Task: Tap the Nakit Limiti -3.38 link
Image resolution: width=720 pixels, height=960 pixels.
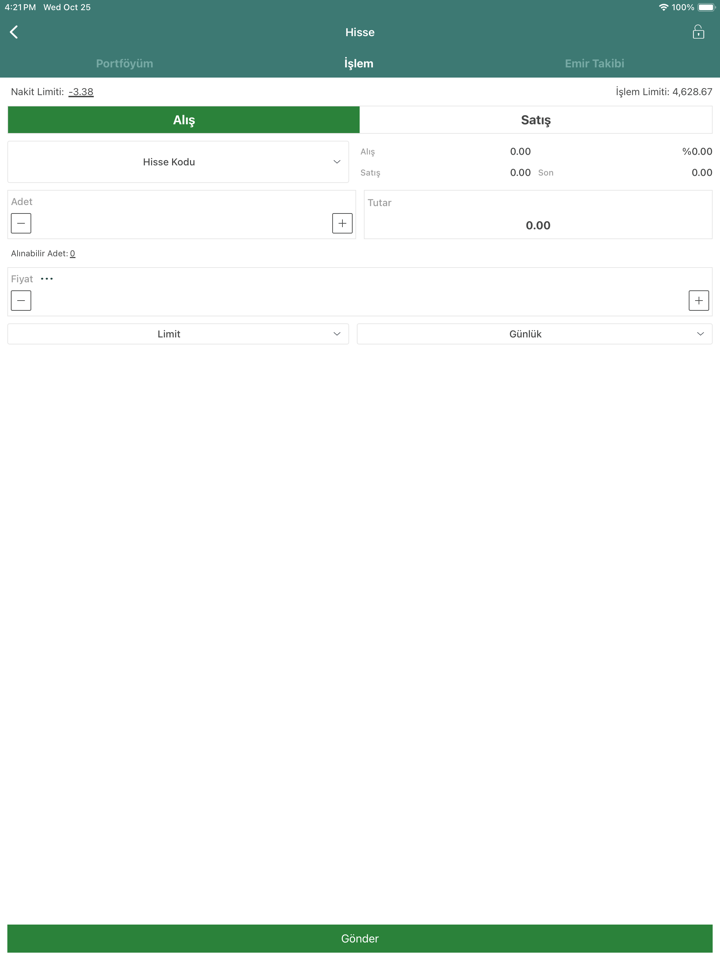Action: [81, 92]
